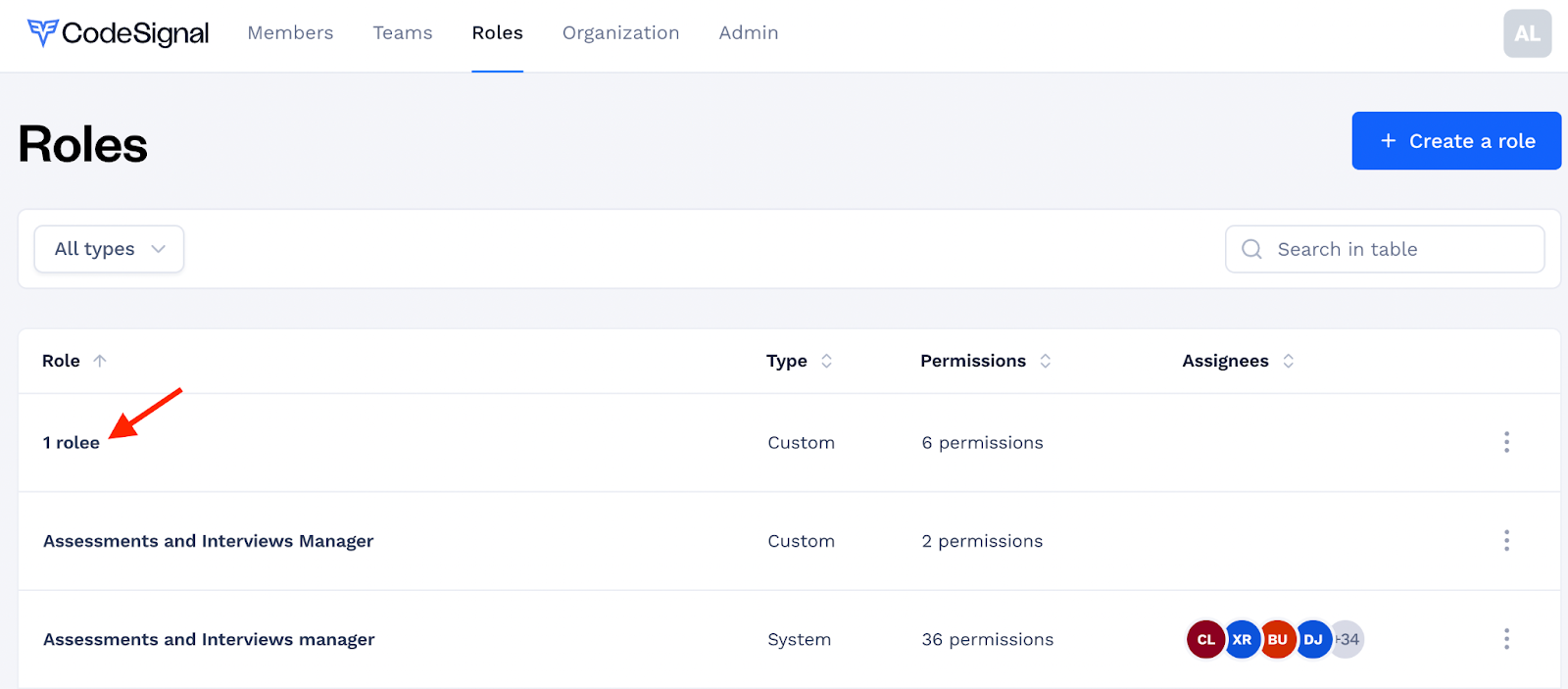Open the Admin tab

tap(749, 33)
